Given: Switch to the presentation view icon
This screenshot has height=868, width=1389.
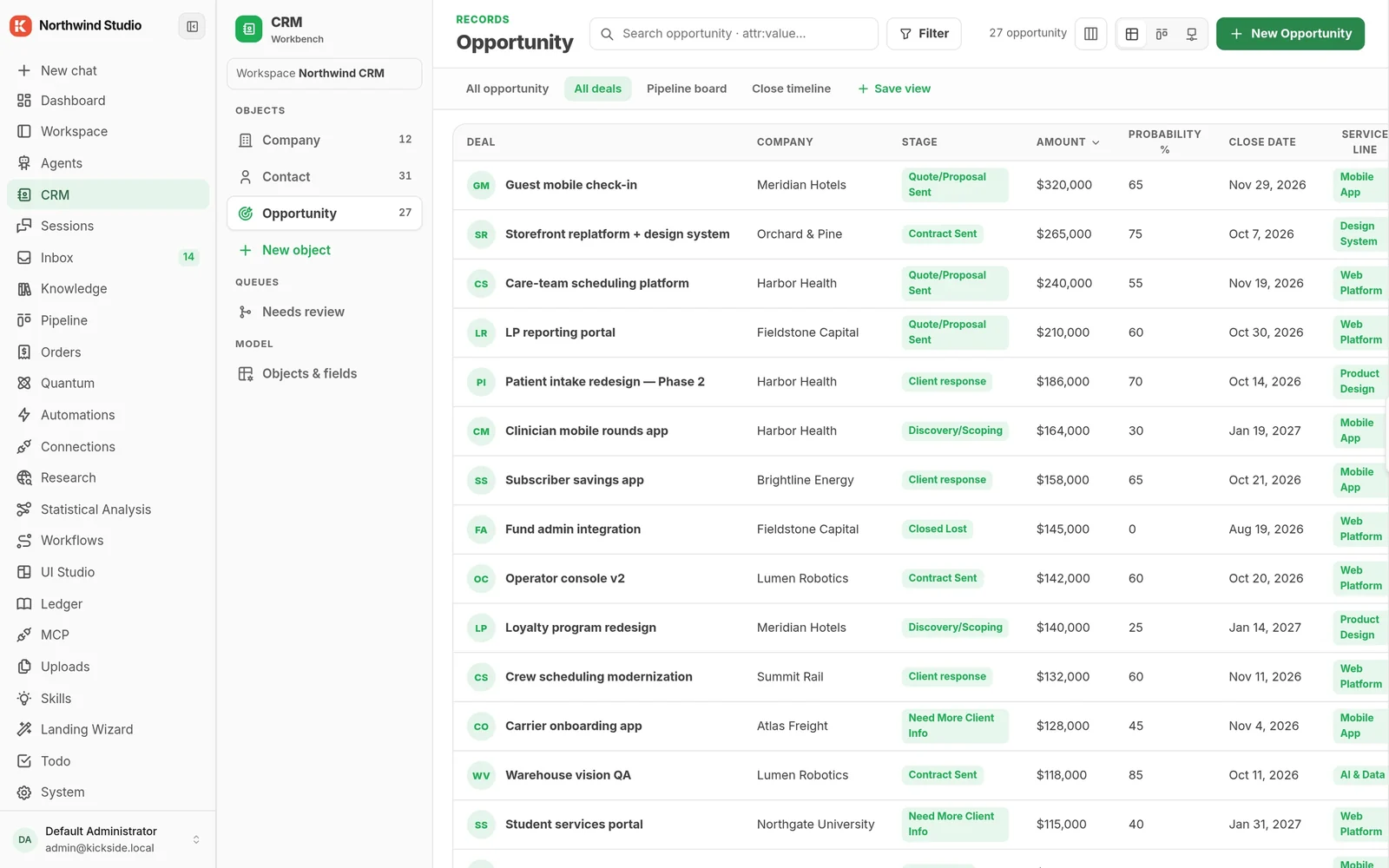Looking at the screenshot, I should coord(1192,34).
